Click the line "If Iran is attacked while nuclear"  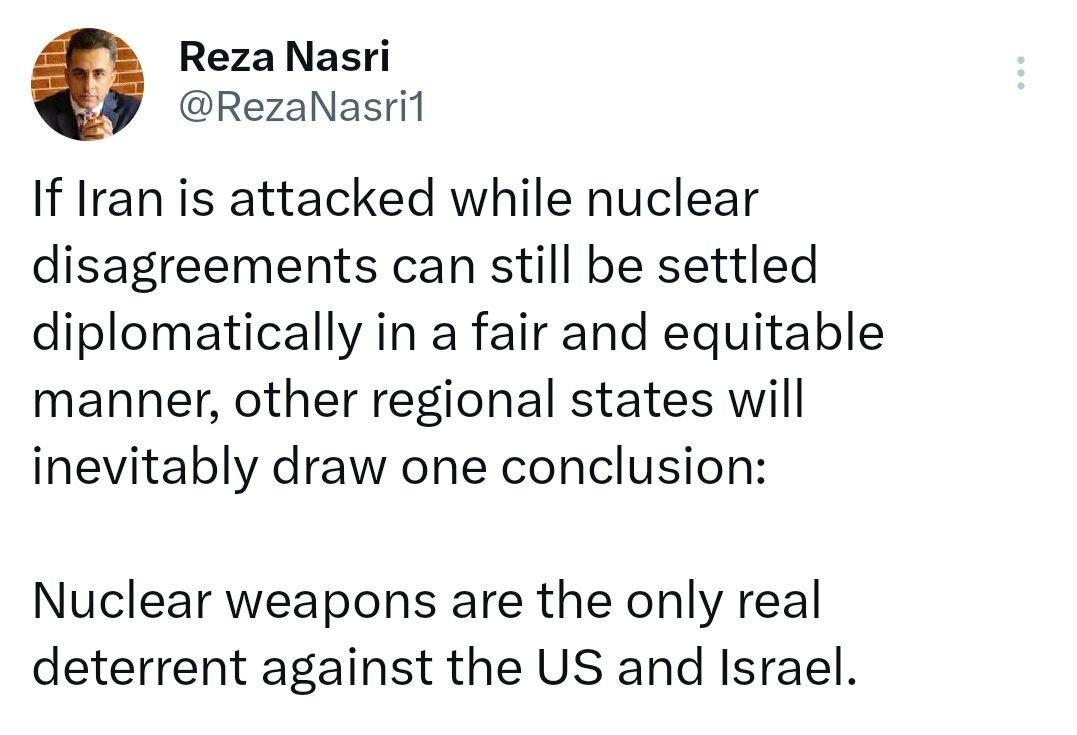point(396,201)
